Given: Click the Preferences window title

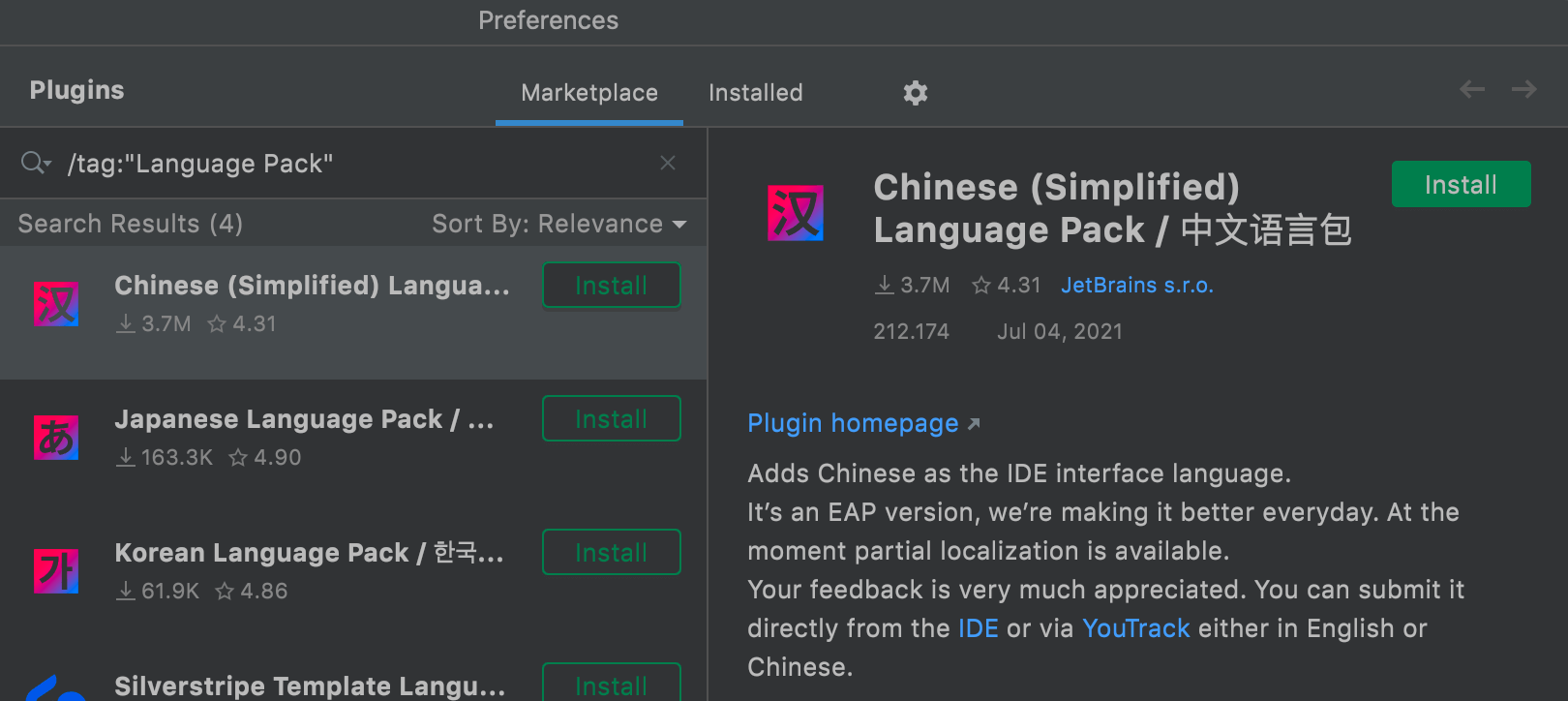Looking at the screenshot, I should 549,20.
